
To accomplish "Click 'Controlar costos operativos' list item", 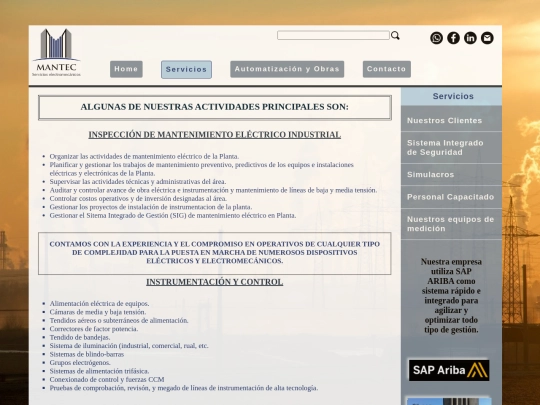I will 138,199.
